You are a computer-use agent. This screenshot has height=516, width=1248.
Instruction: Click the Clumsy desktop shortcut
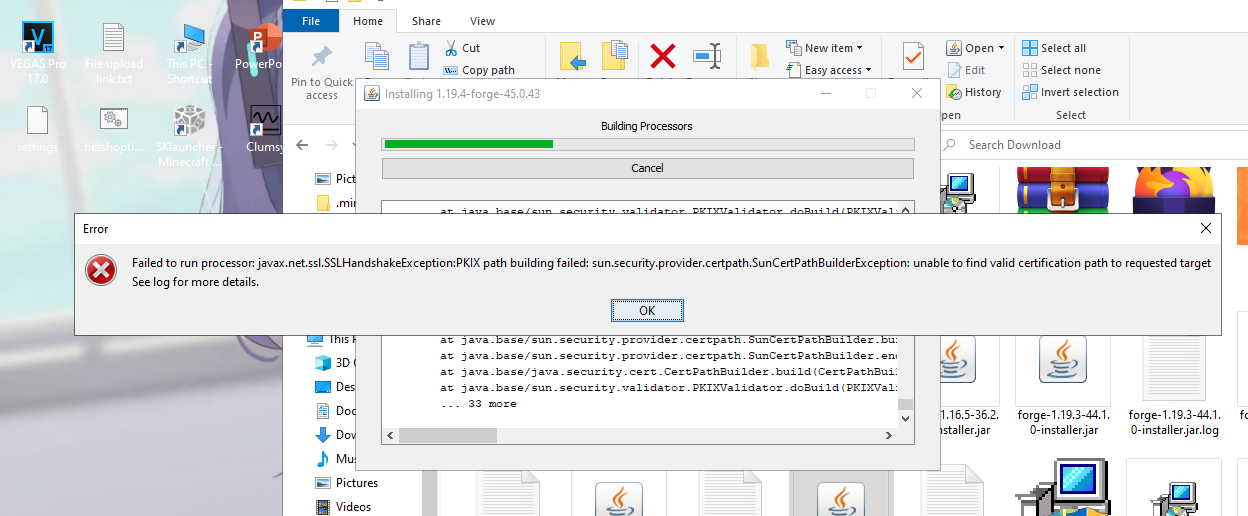(264, 130)
